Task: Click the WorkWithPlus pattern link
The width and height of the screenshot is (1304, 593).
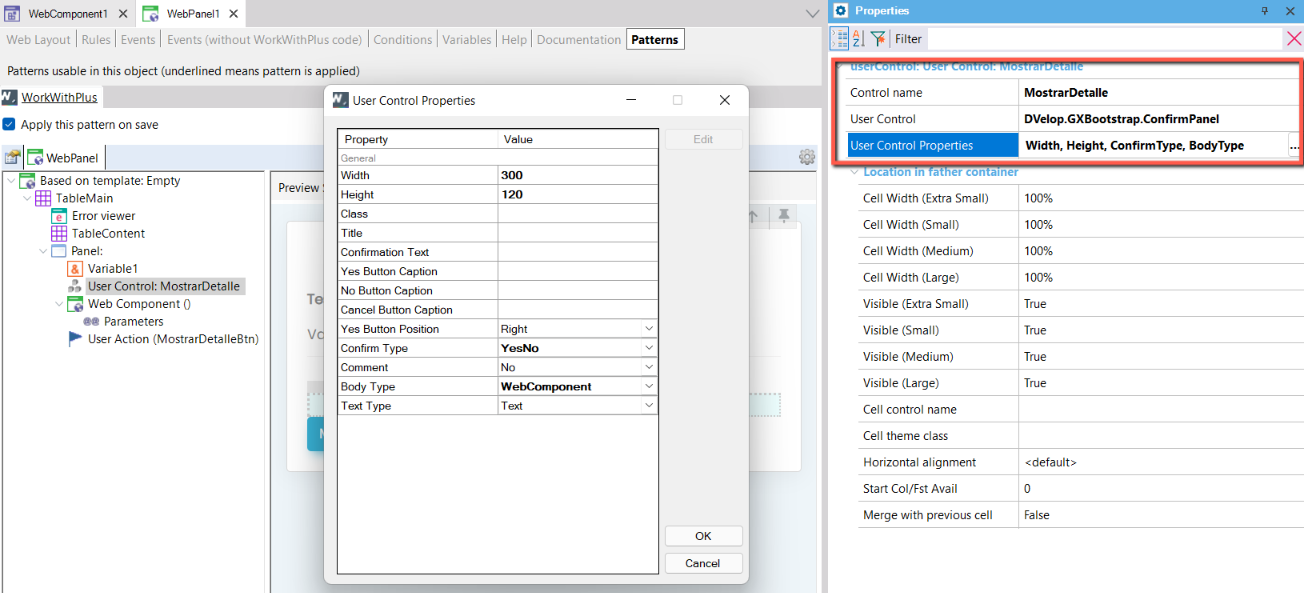Action: click(x=60, y=97)
